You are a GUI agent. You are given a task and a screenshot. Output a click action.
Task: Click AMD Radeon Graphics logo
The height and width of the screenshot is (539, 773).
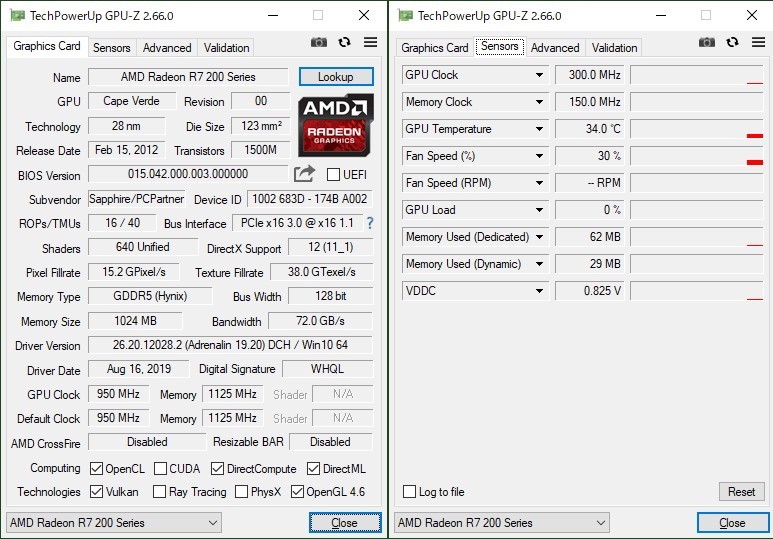pyautogui.click(x=336, y=125)
